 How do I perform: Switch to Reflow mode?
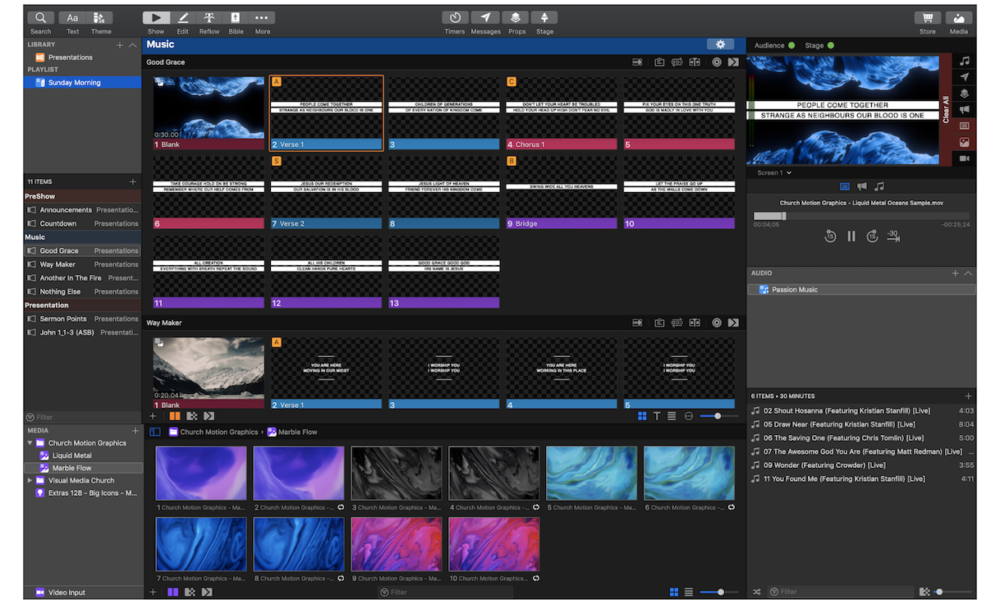tap(209, 18)
